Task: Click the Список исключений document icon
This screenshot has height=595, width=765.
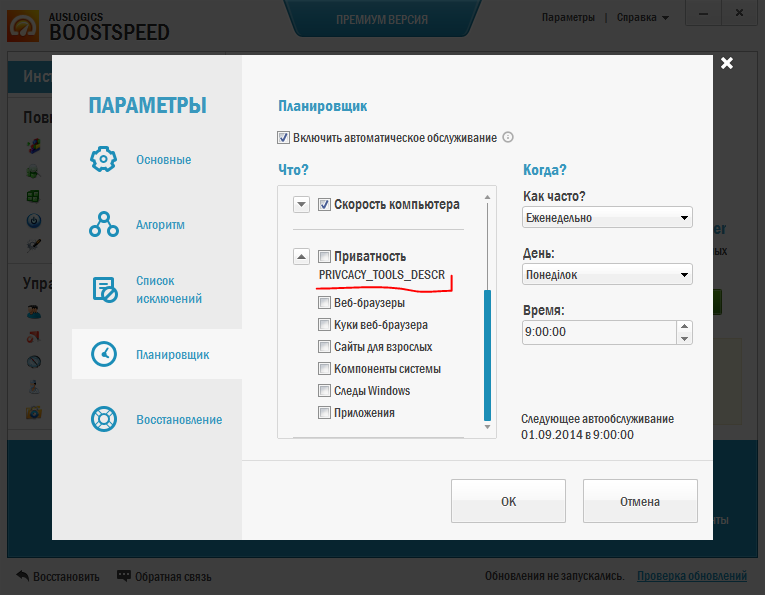Action: click(104, 290)
